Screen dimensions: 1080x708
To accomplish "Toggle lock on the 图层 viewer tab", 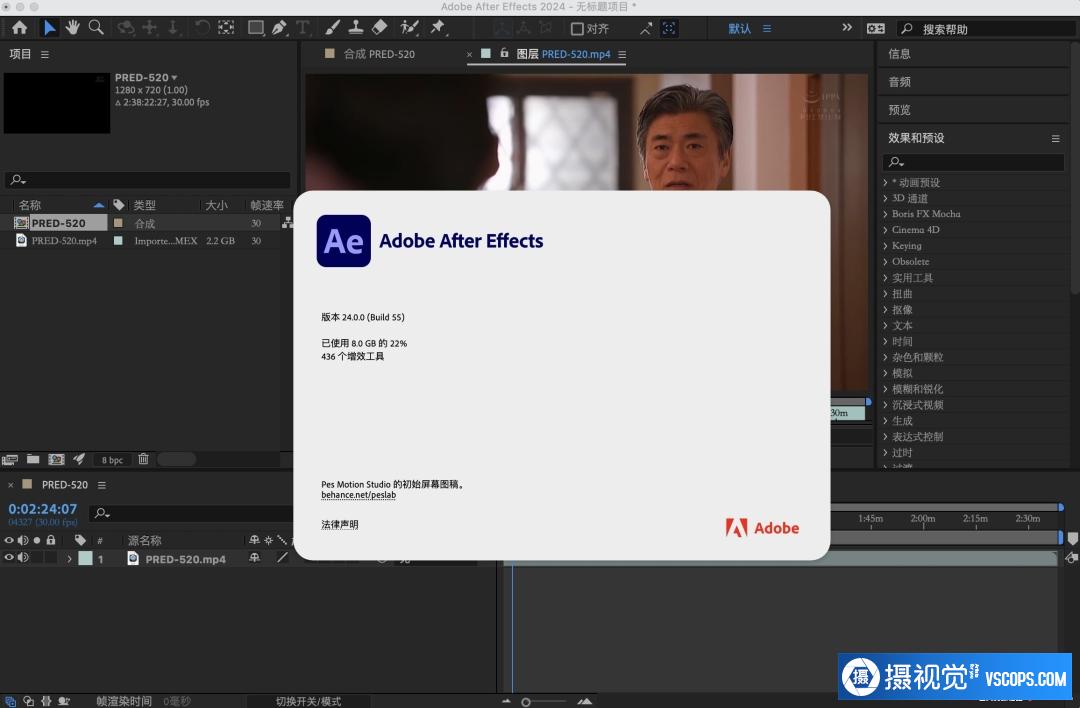I will (504, 53).
